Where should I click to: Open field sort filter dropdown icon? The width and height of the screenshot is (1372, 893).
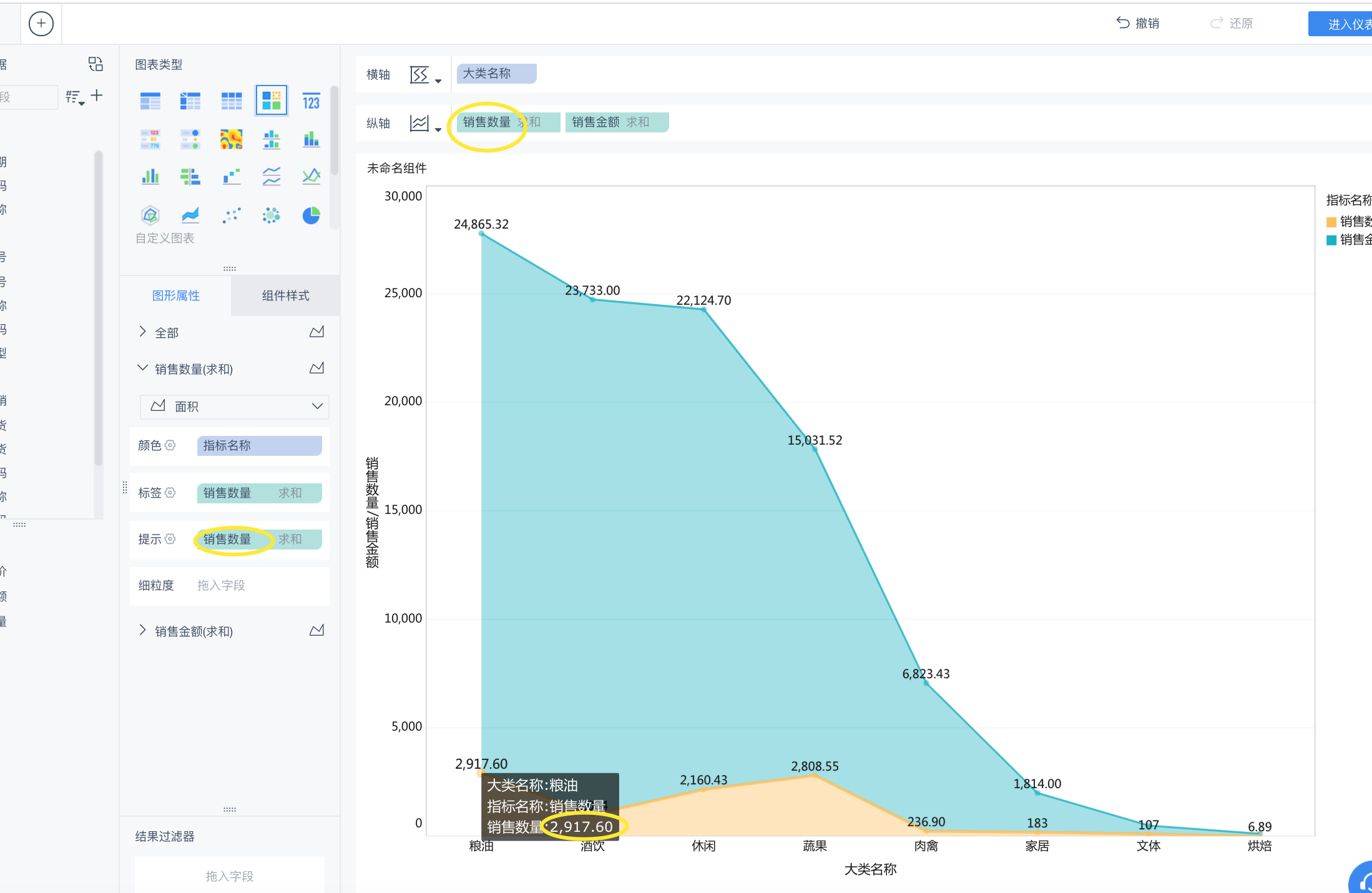76,97
